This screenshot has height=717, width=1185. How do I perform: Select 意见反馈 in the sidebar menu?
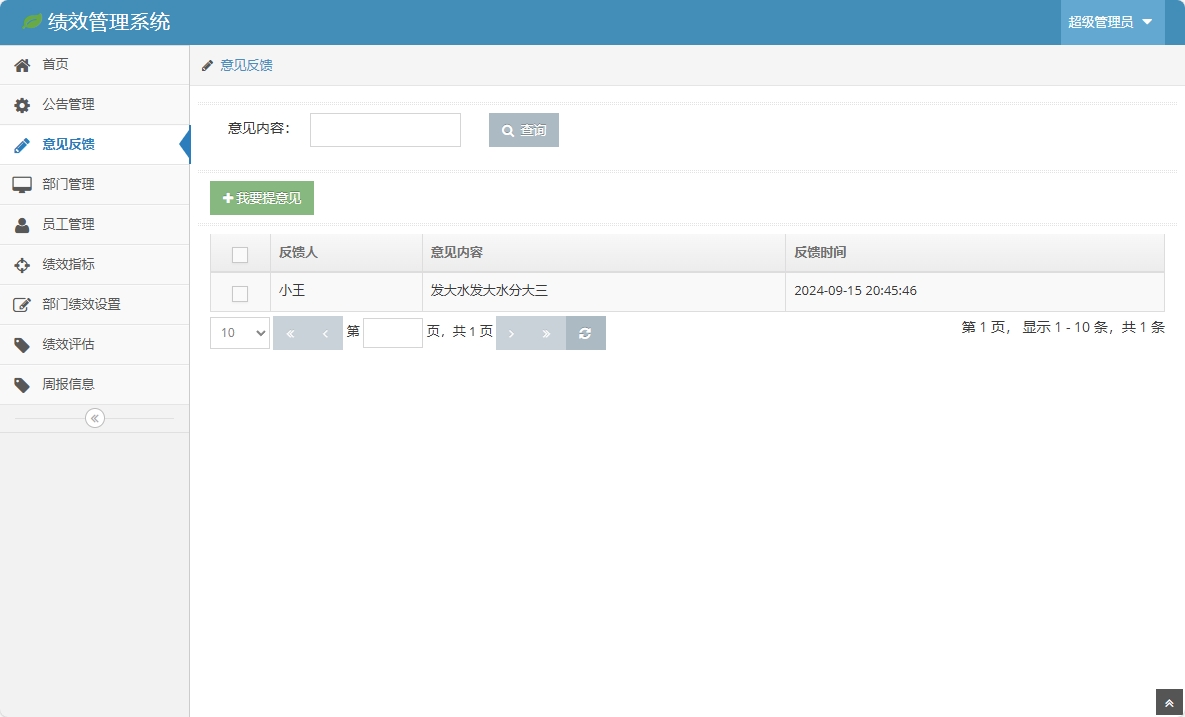point(68,145)
